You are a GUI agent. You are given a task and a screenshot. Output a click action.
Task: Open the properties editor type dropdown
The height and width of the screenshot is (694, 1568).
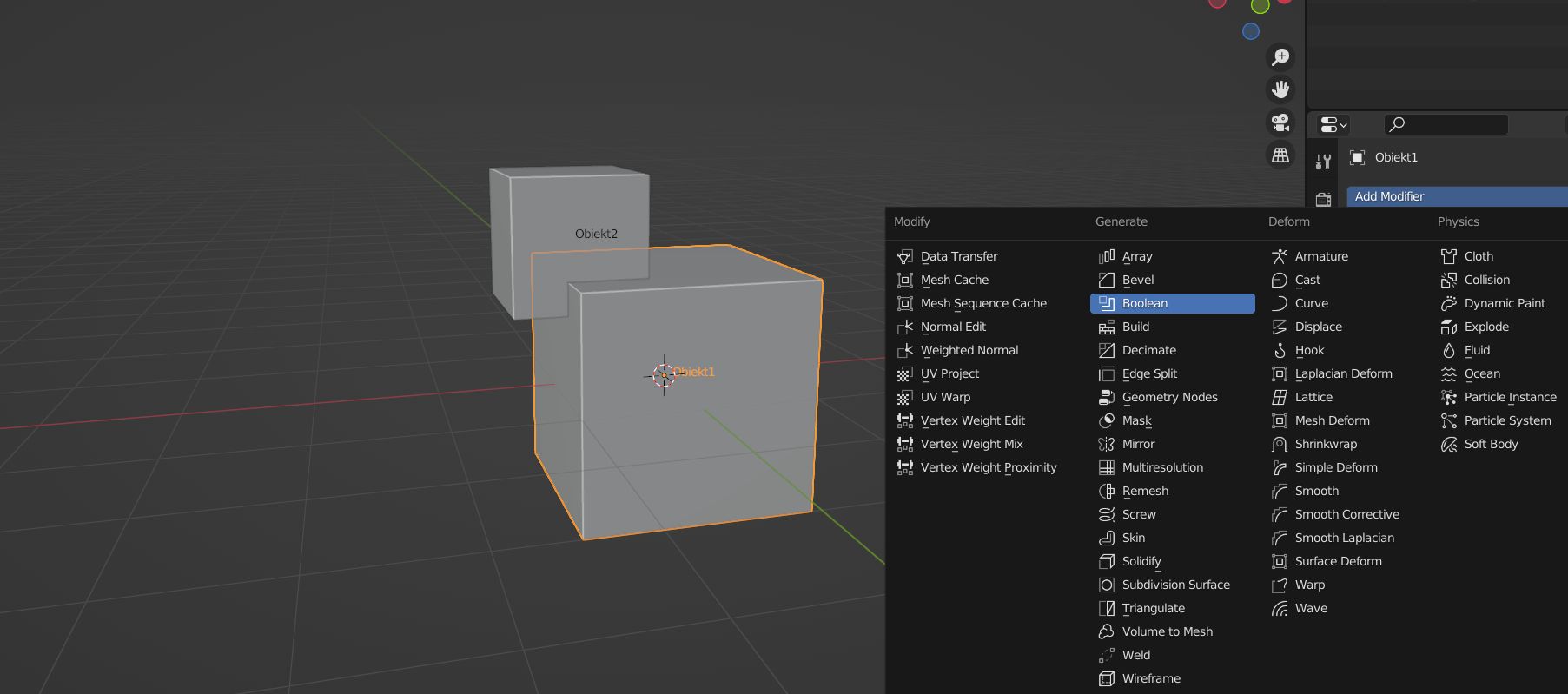[1333, 125]
